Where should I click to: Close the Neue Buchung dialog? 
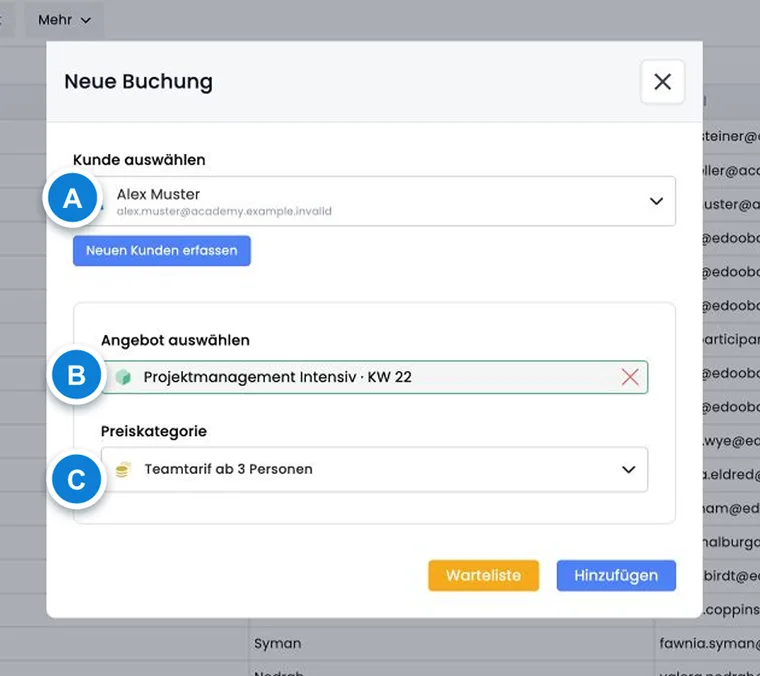tap(662, 81)
